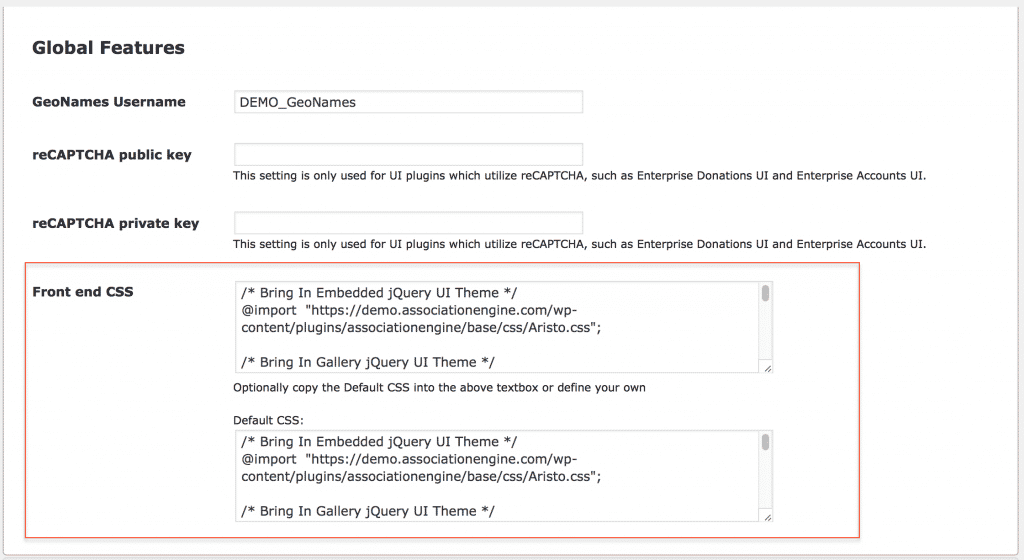Screen dimensions: 1024x560
Task: Place cursor on @import line in Front end CSS
Action: coord(409,310)
